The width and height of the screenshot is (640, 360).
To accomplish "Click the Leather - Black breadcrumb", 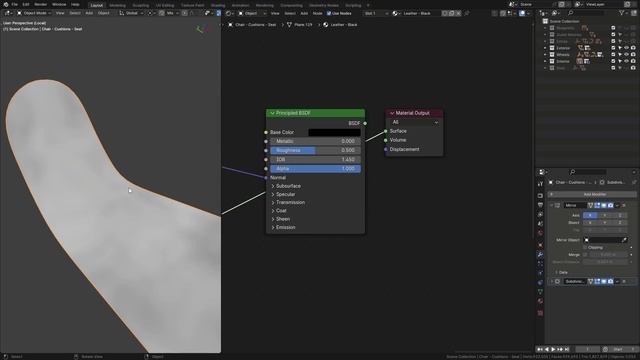I will click(340, 25).
